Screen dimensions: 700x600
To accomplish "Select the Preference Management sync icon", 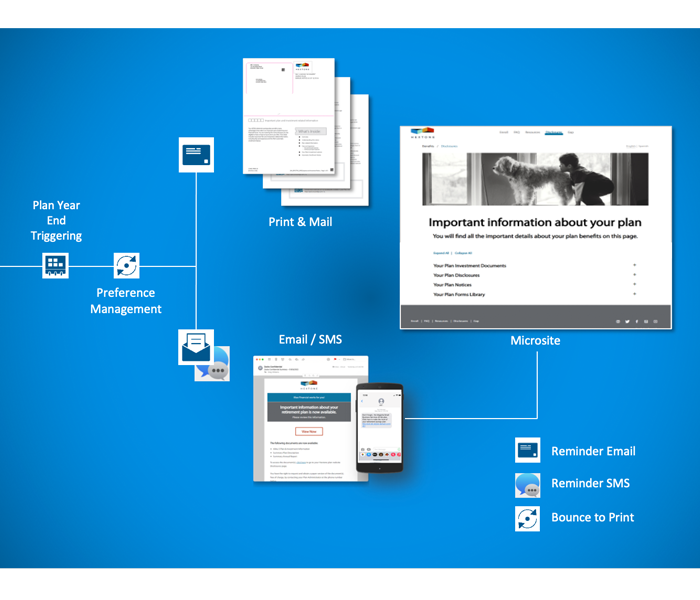I will [x=126, y=266].
